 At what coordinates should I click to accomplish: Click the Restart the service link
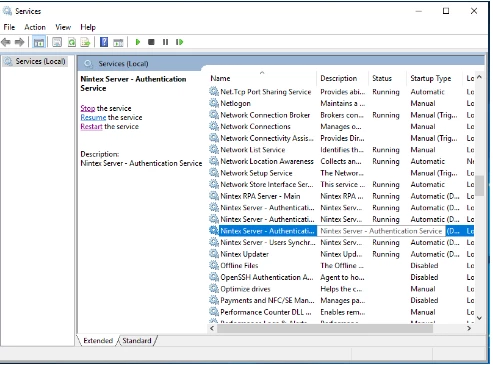91,126
